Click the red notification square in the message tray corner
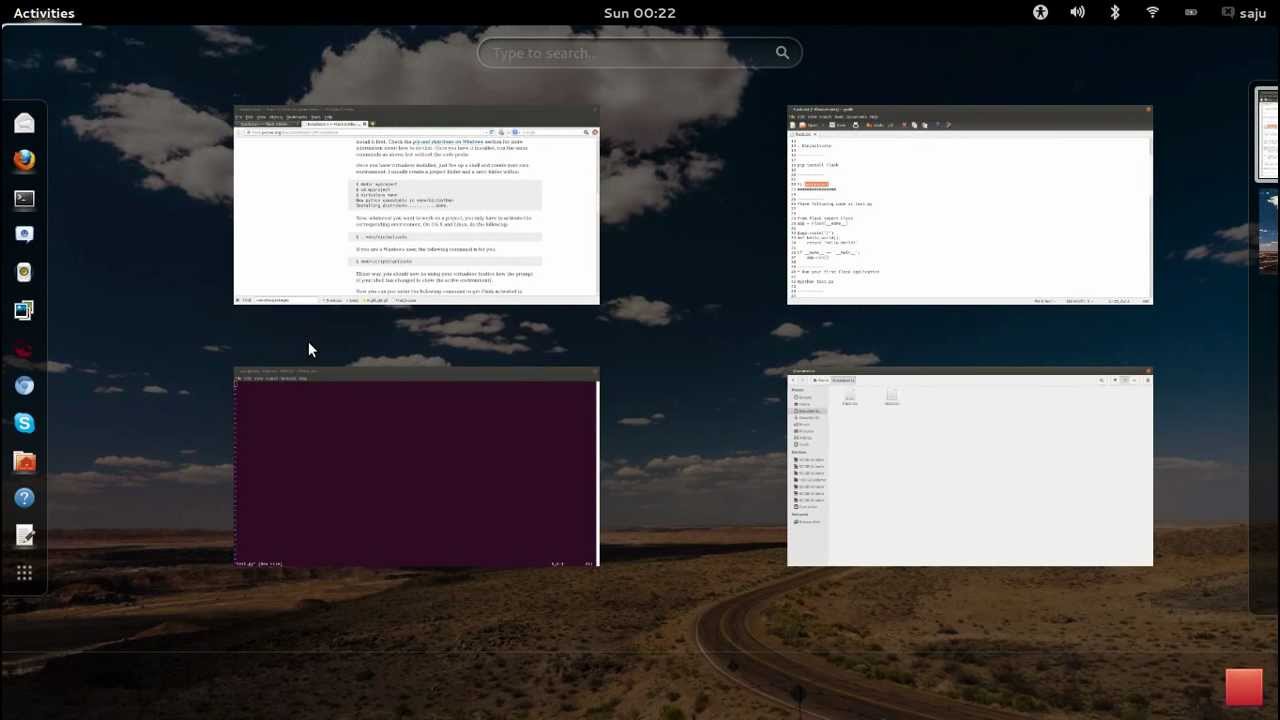Screen dimensions: 1280x720 tap(1244, 688)
